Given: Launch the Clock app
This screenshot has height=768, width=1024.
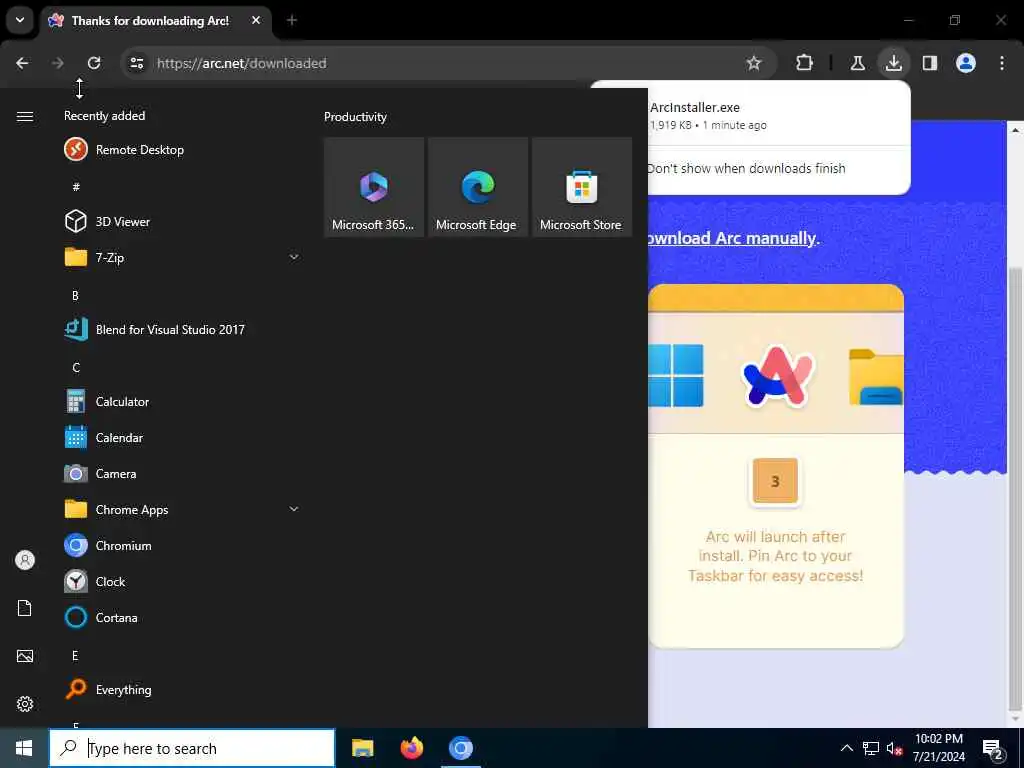Looking at the screenshot, I should click(x=182, y=581).
